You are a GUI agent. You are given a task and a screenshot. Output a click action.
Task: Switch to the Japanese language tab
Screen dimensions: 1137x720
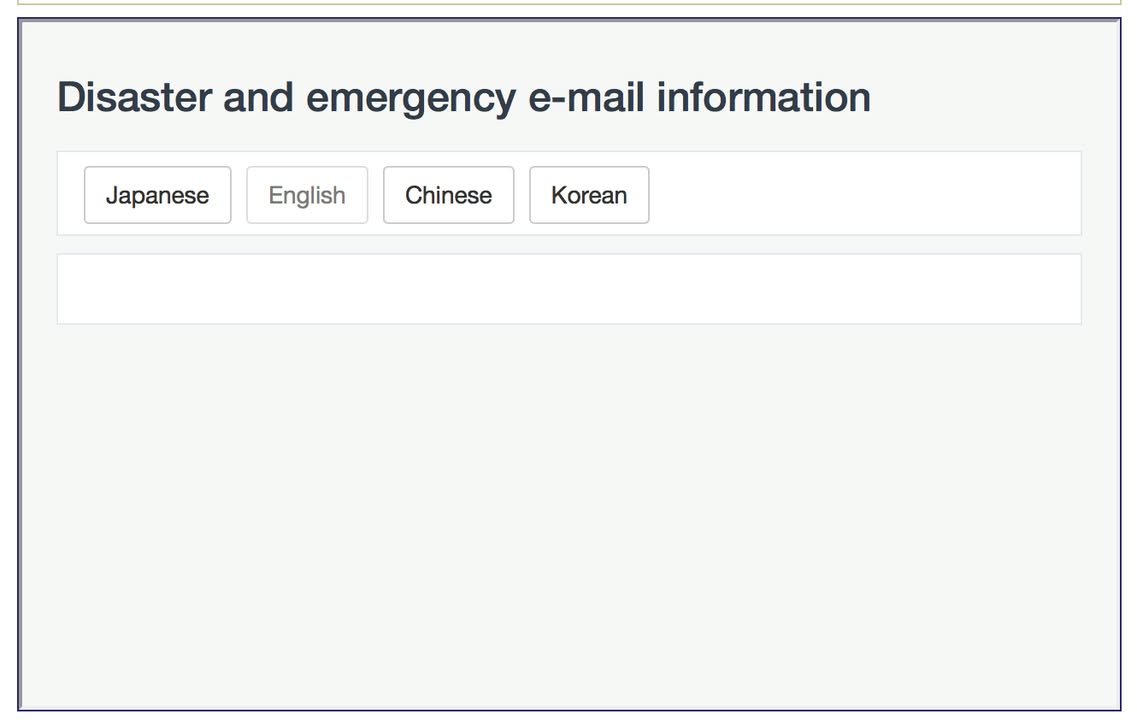(157, 195)
